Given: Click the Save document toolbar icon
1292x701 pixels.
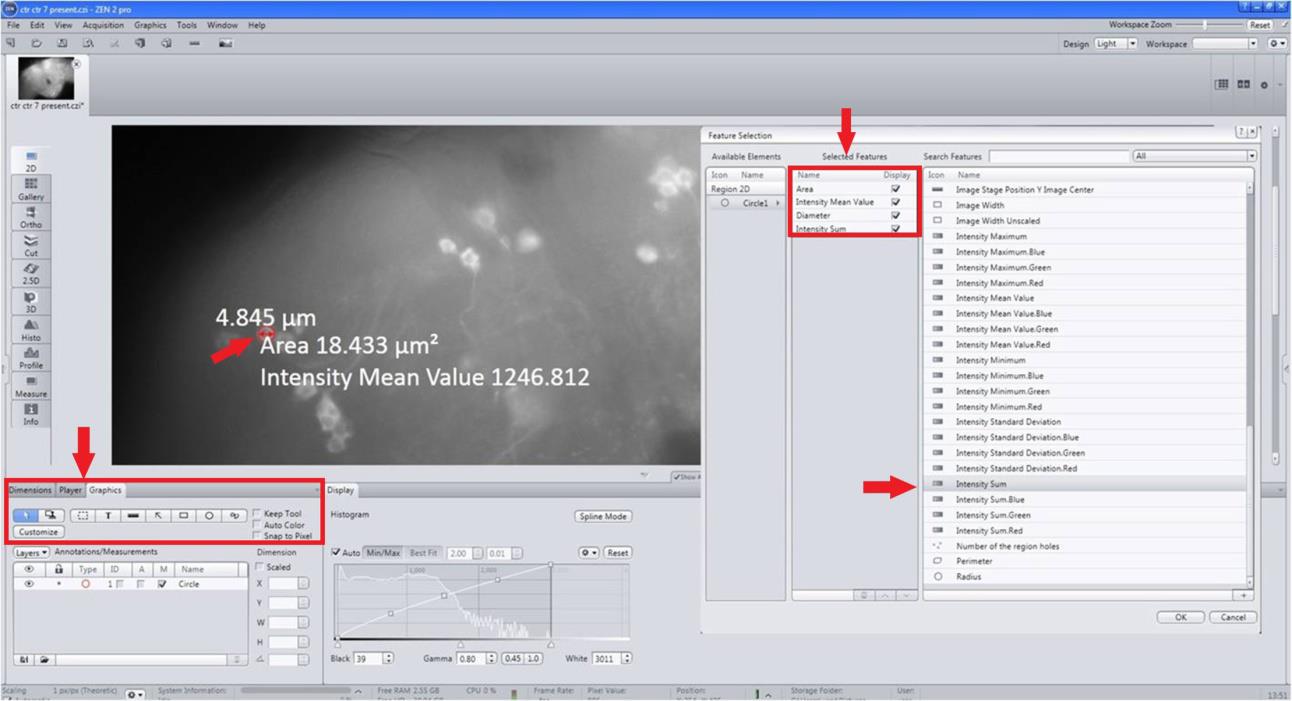Looking at the screenshot, I should pos(62,44).
